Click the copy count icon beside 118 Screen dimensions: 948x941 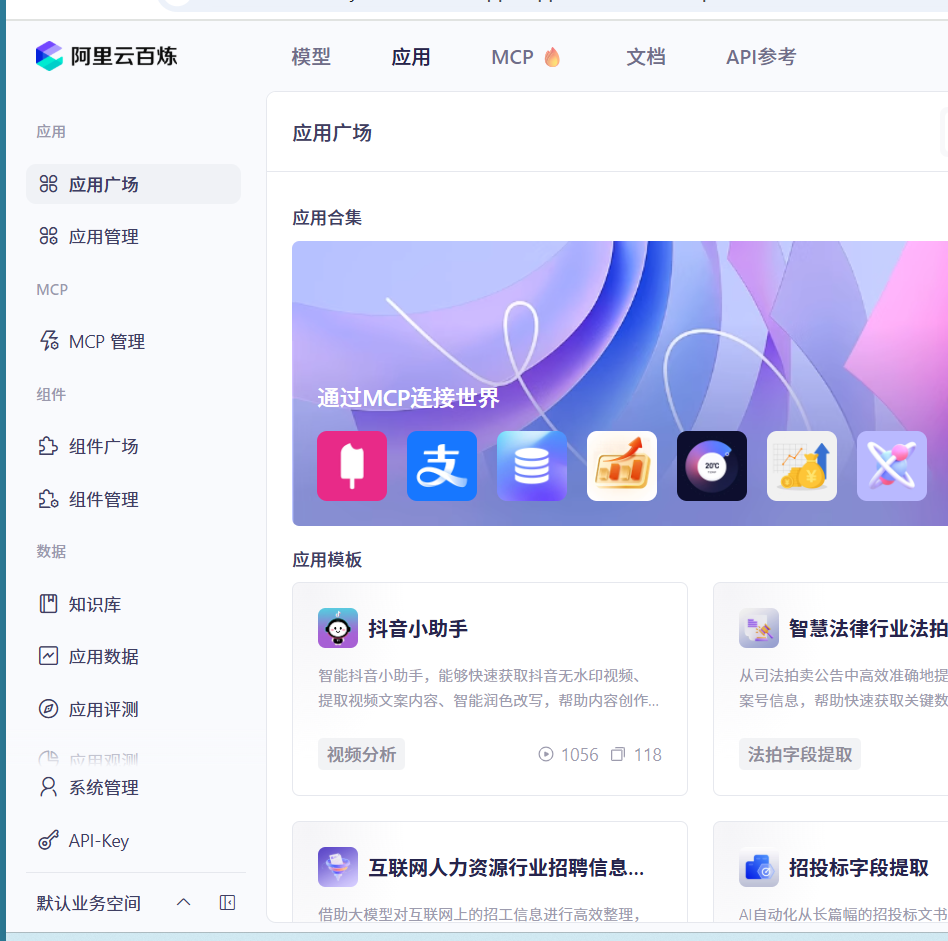click(617, 754)
